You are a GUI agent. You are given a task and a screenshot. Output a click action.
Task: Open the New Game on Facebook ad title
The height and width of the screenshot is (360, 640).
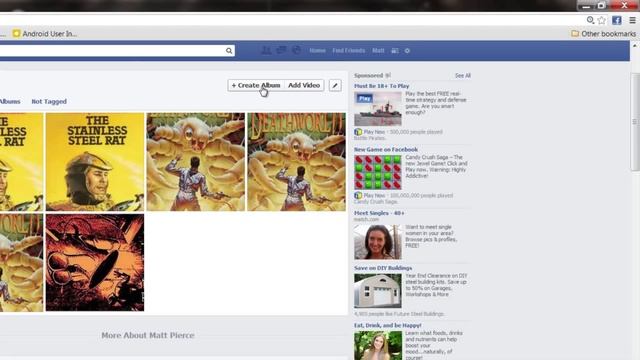pyautogui.click(x=386, y=149)
